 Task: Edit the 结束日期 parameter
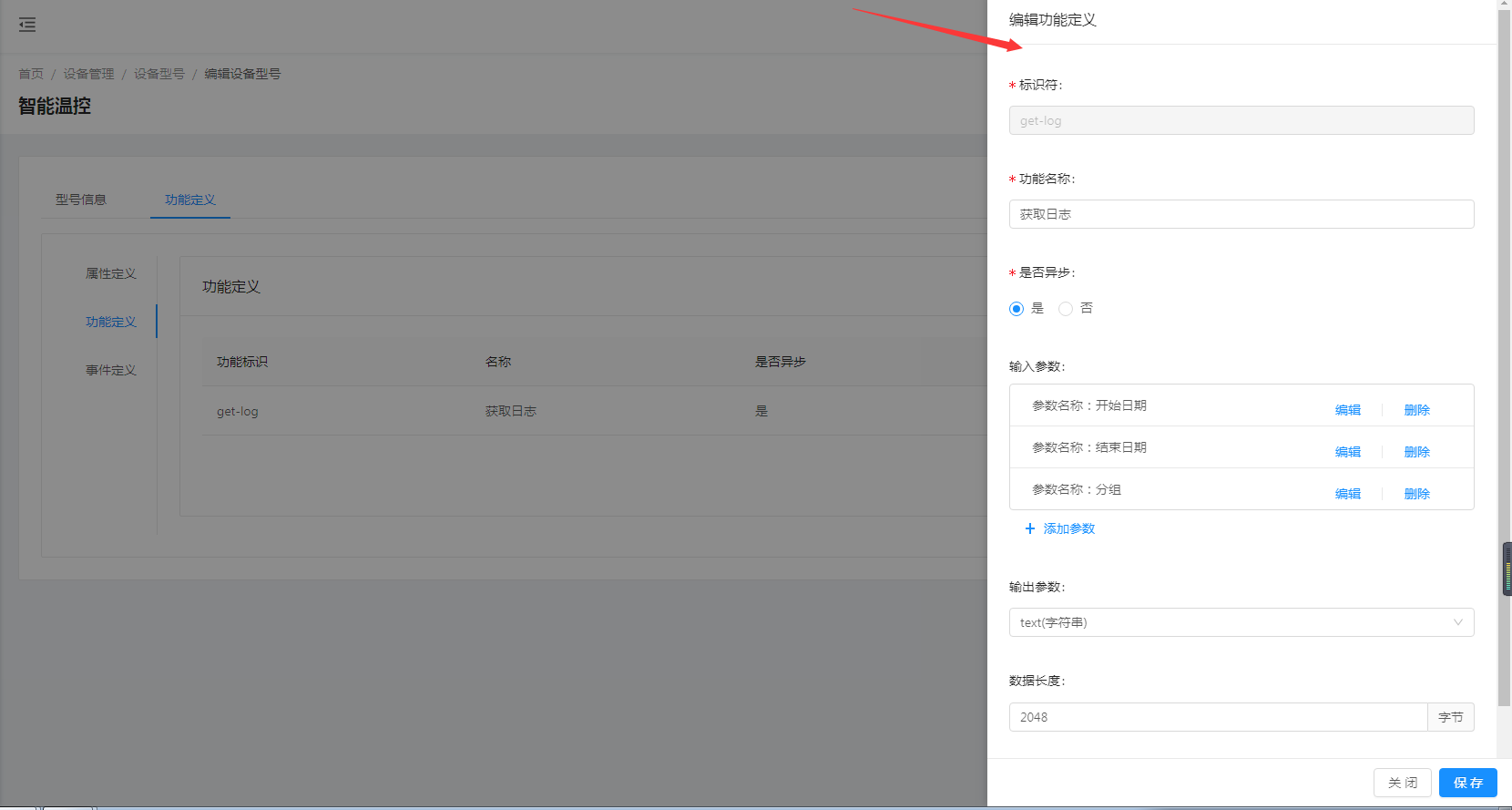point(1348,452)
